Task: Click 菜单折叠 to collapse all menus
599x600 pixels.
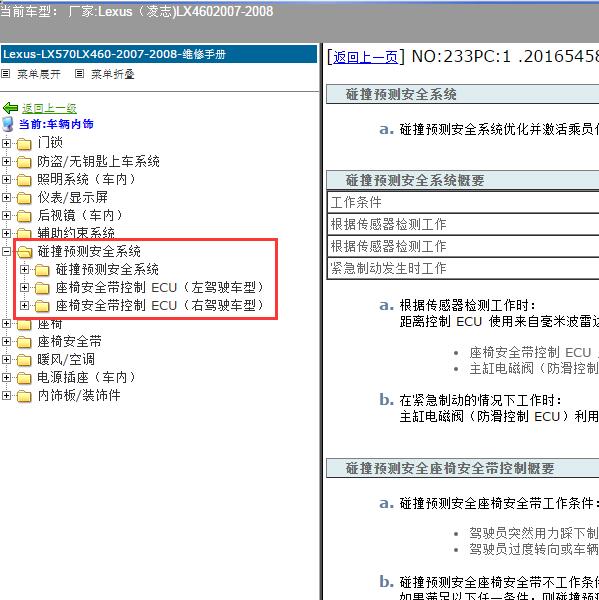Action: [113, 74]
